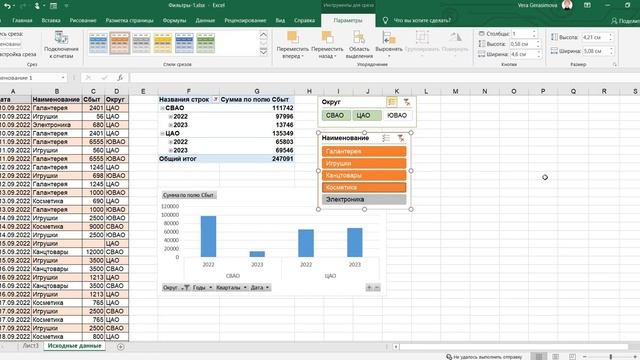This screenshot has height=360, width=640.
Task: Click the Share (Поделиться) person icon
Action: pos(614,21)
